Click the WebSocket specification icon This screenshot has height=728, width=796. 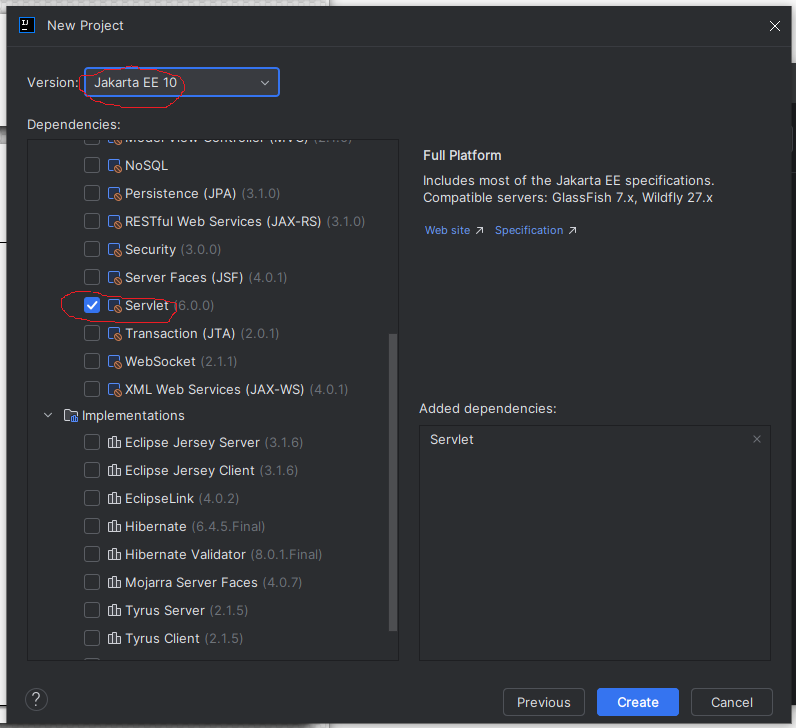click(114, 361)
